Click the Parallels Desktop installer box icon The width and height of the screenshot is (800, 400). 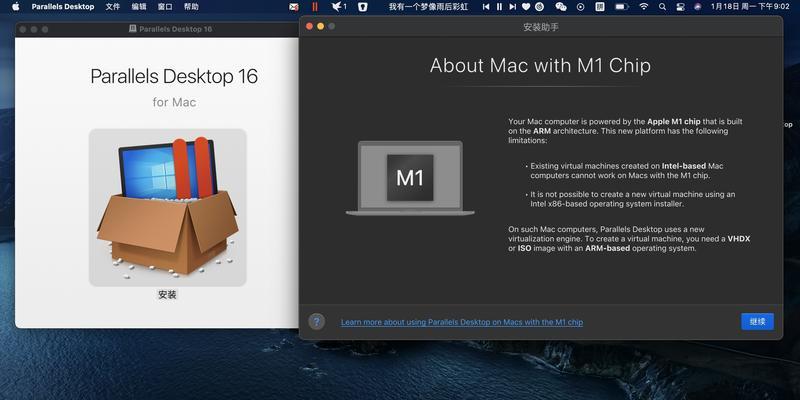(x=167, y=207)
